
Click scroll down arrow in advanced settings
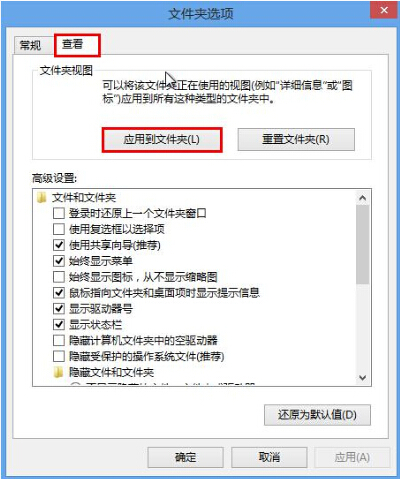point(362,378)
